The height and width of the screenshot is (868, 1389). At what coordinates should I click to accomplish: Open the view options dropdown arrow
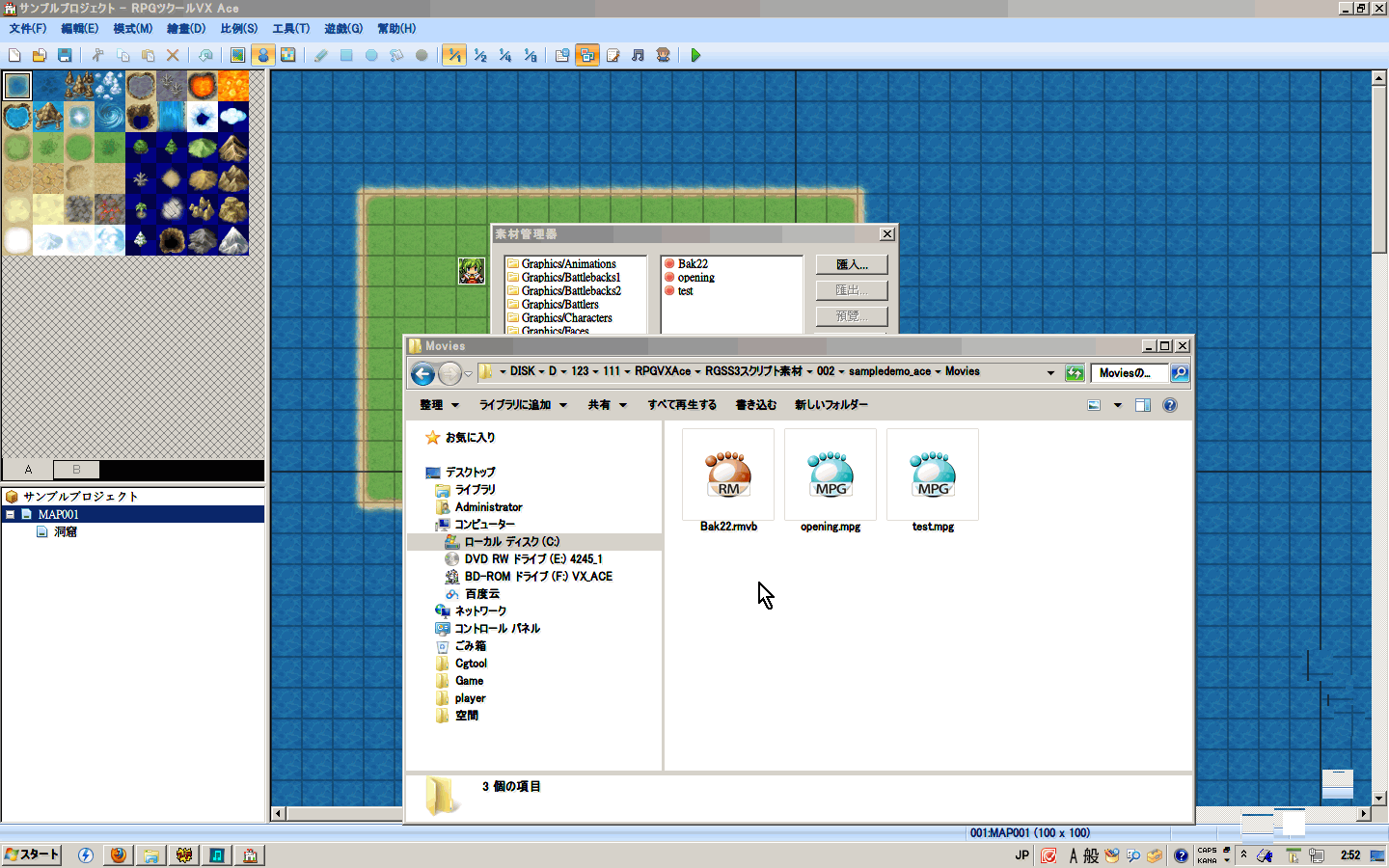1118,405
